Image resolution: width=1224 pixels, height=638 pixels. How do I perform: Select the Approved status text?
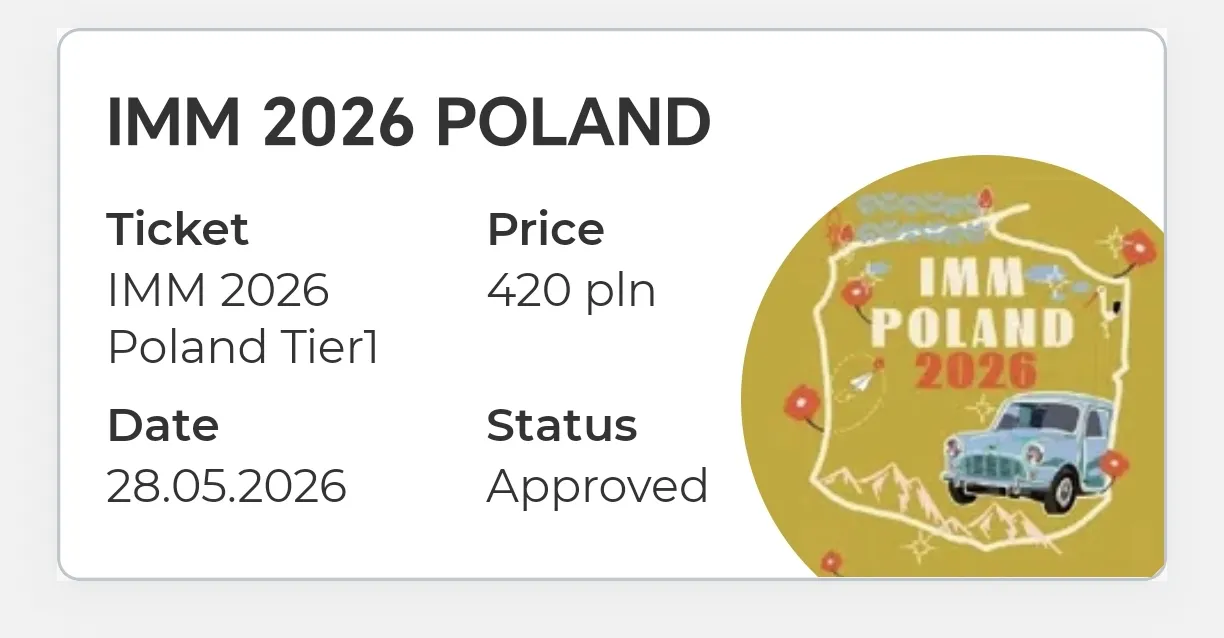597,486
